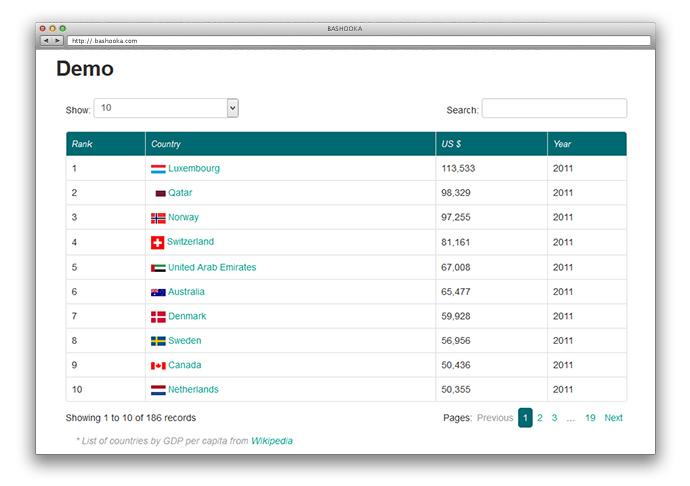Click the Norway flag icon

[158, 218]
